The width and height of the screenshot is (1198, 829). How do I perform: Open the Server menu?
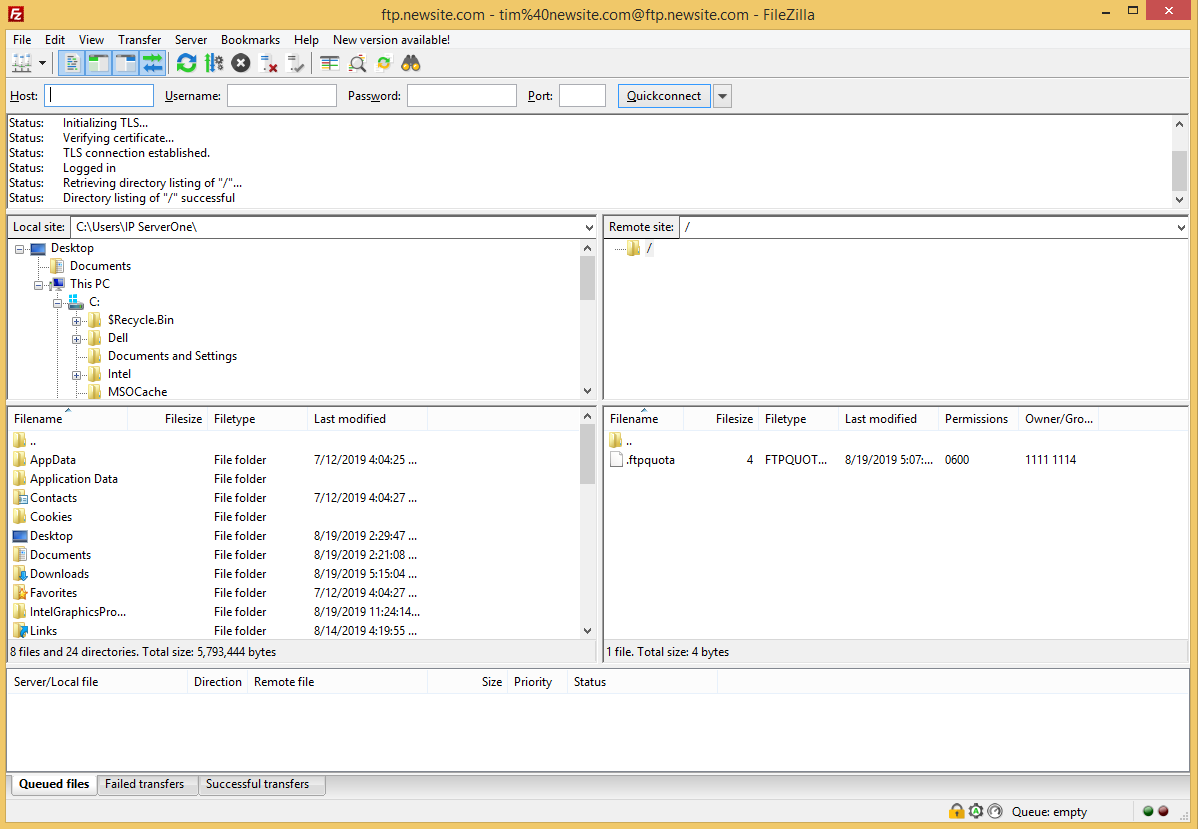[x=191, y=40]
